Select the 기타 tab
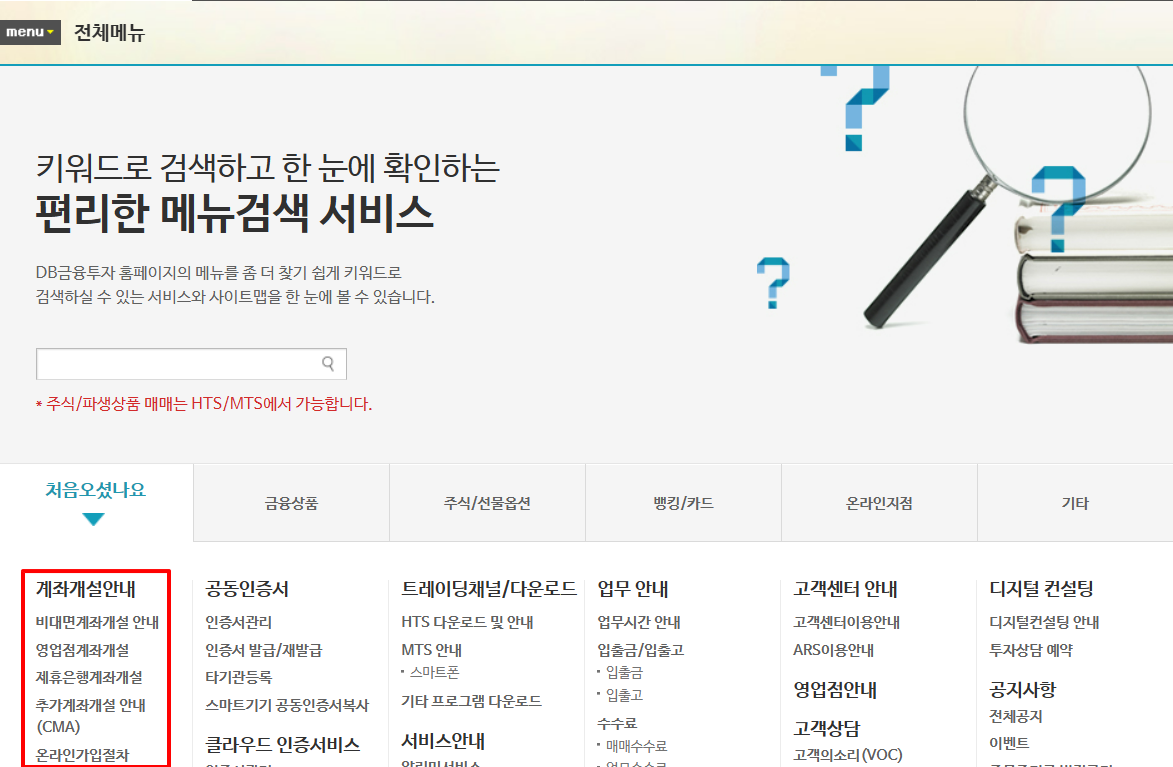This screenshot has height=767, width=1173. tap(1075, 502)
